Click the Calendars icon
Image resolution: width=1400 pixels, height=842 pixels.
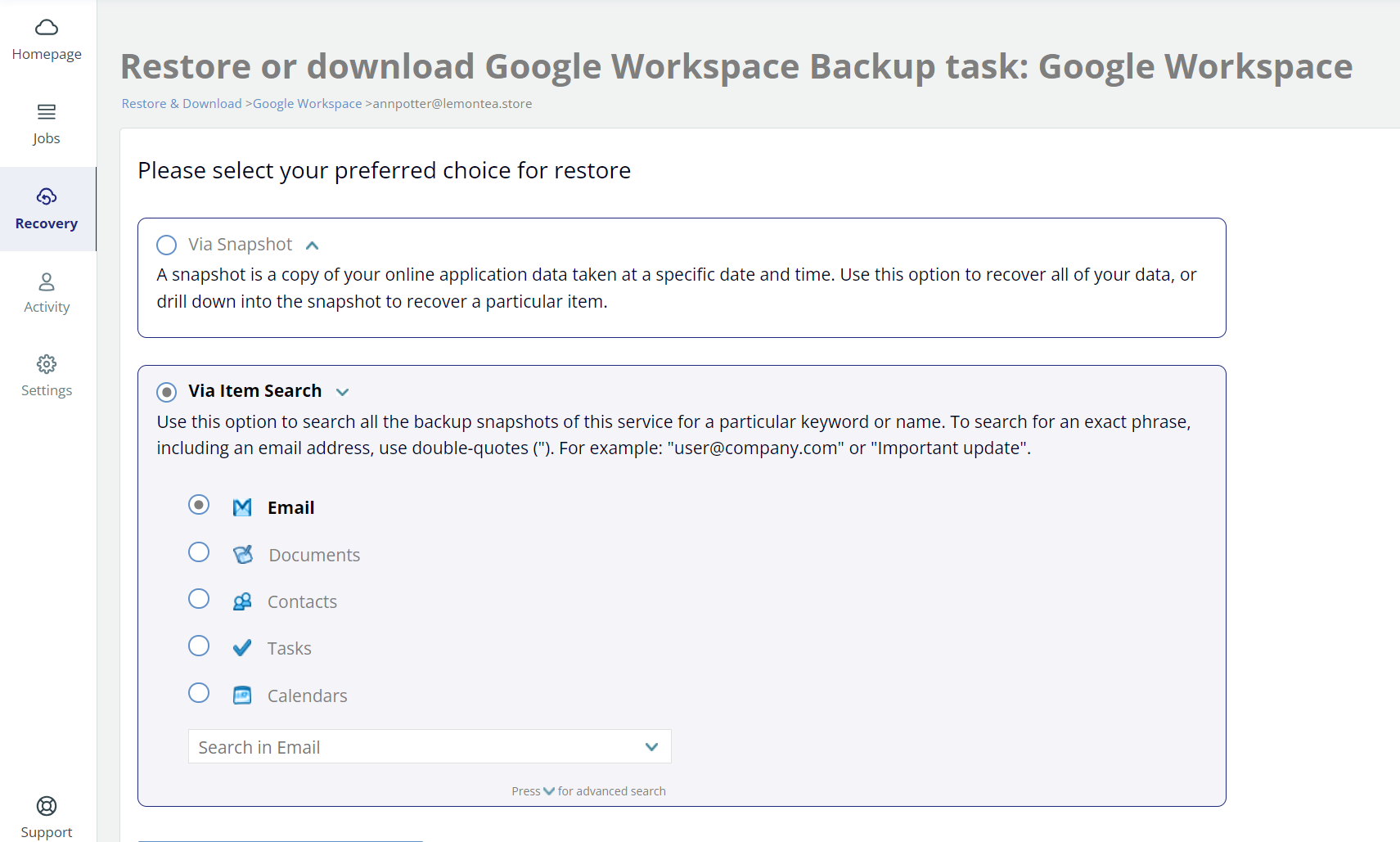(242, 696)
